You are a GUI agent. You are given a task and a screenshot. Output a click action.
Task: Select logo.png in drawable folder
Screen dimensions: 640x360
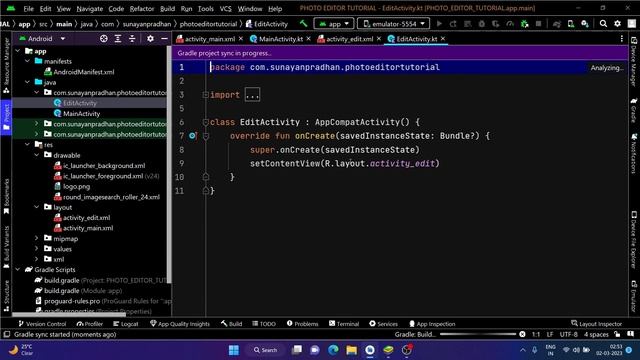pyautogui.click(x=72, y=187)
